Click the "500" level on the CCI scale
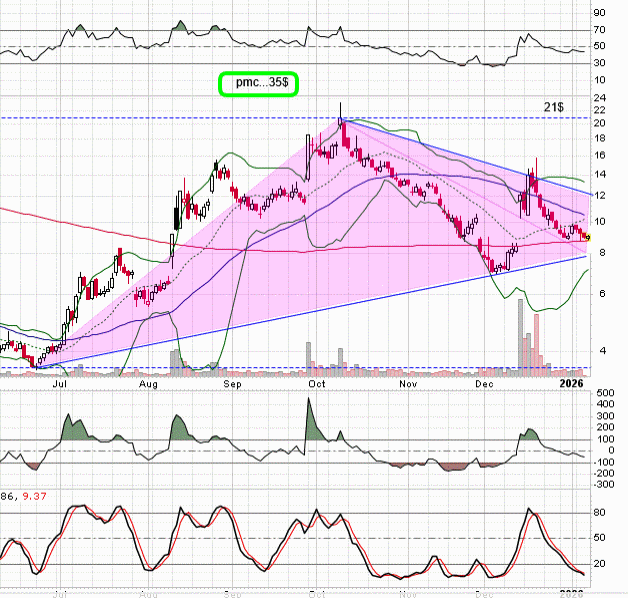The width and height of the screenshot is (628, 598). pyautogui.click(x=603, y=393)
